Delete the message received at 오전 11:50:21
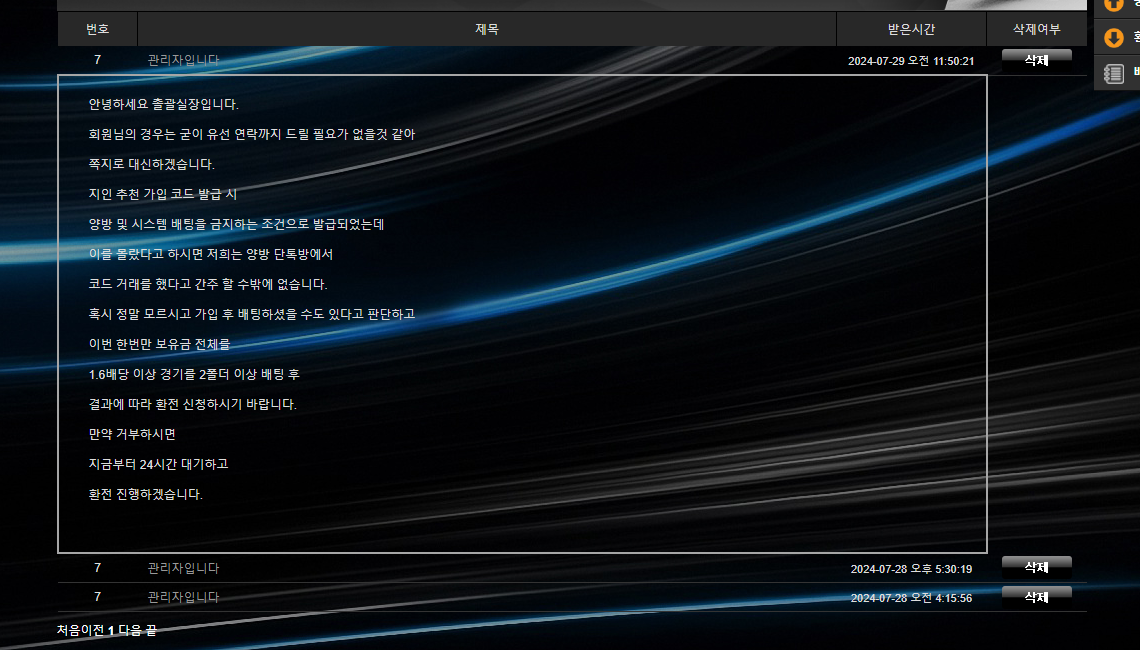 tap(1036, 60)
